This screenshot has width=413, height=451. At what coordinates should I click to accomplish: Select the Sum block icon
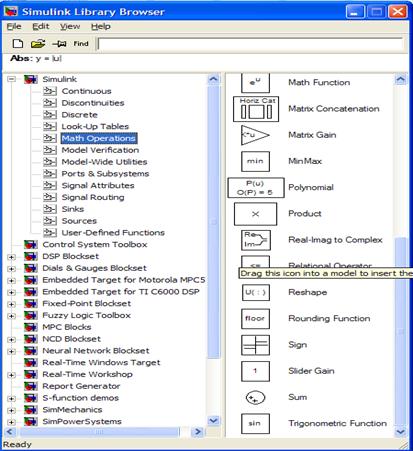point(255,398)
